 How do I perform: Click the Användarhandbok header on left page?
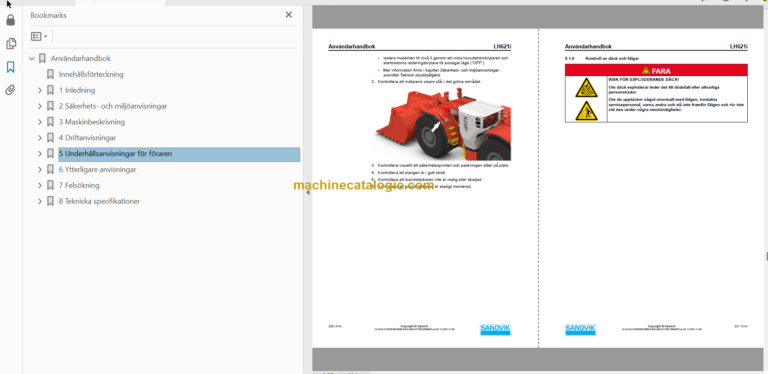[352, 47]
